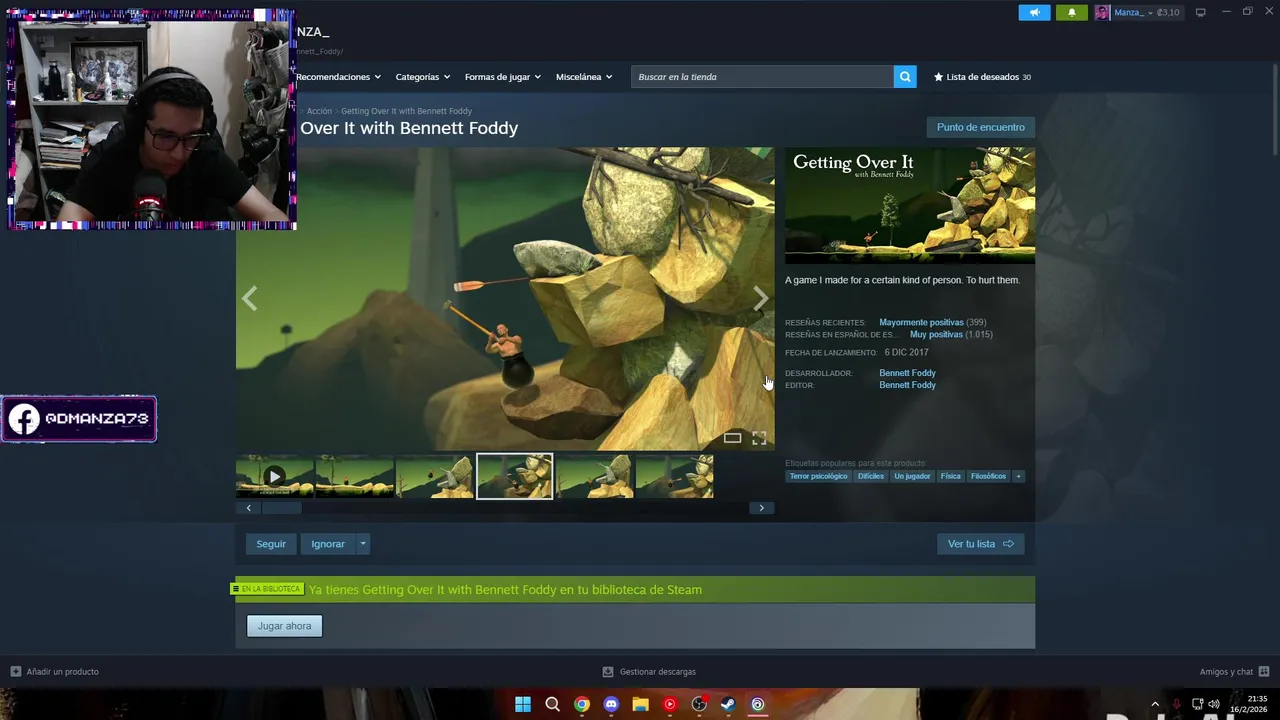
Task: Click the Seguir button
Action: [271, 544]
